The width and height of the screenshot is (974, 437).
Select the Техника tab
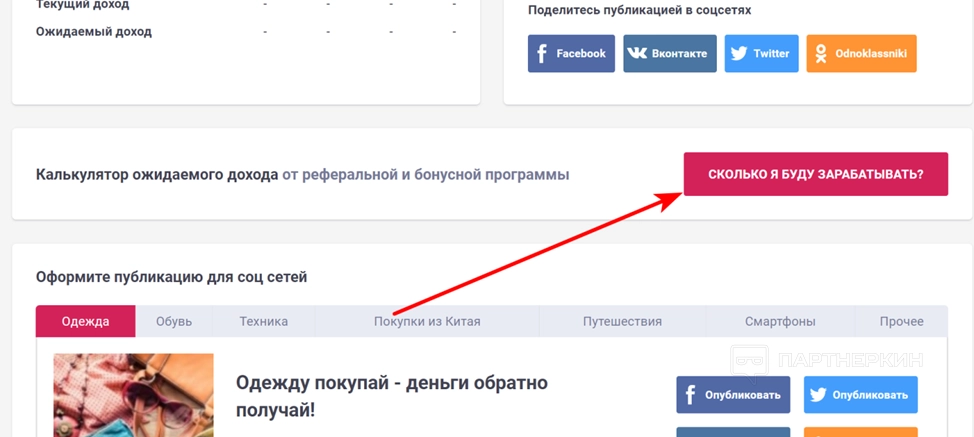click(x=264, y=322)
